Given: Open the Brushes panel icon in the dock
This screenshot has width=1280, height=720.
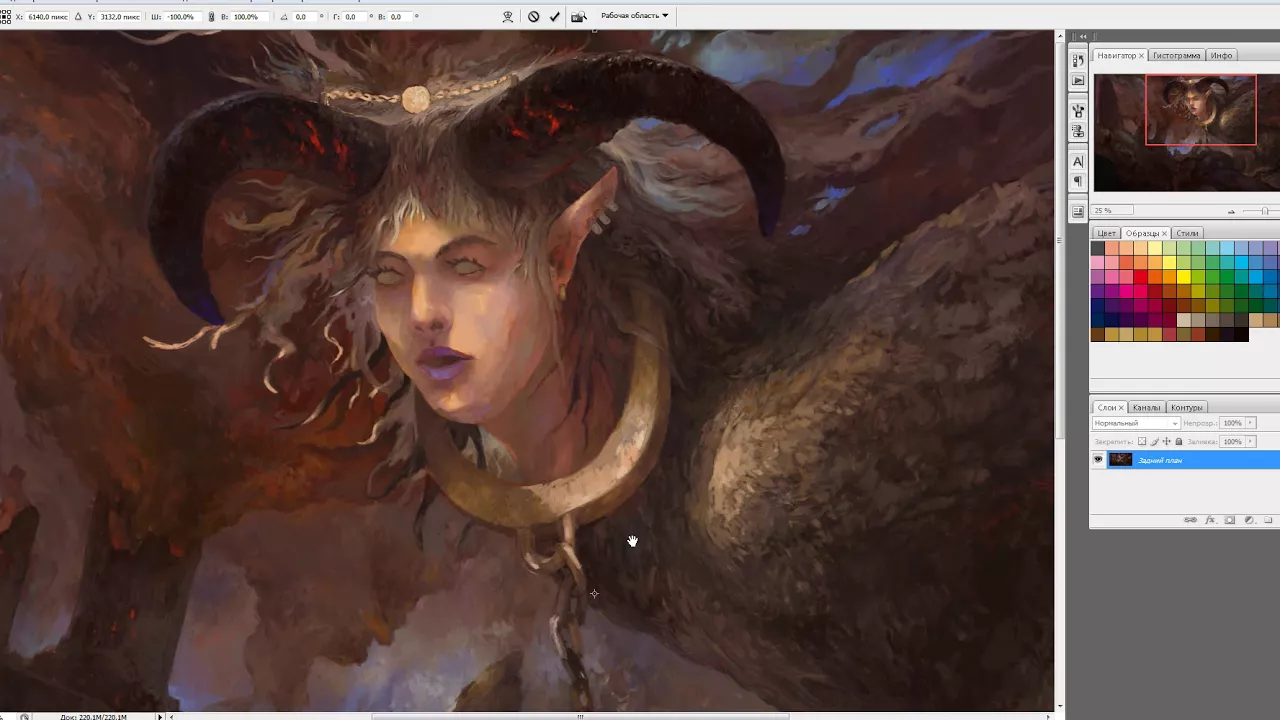Looking at the screenshot, I should (x=1077, y=131).
